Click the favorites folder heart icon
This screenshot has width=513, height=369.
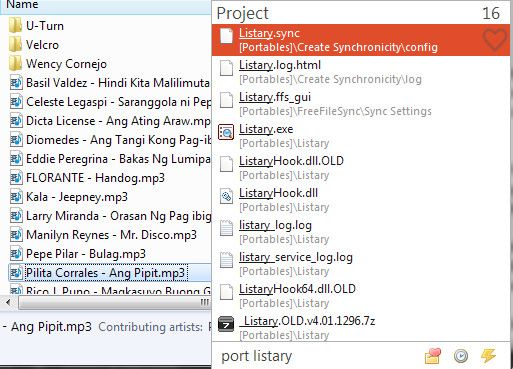point(433,356)
